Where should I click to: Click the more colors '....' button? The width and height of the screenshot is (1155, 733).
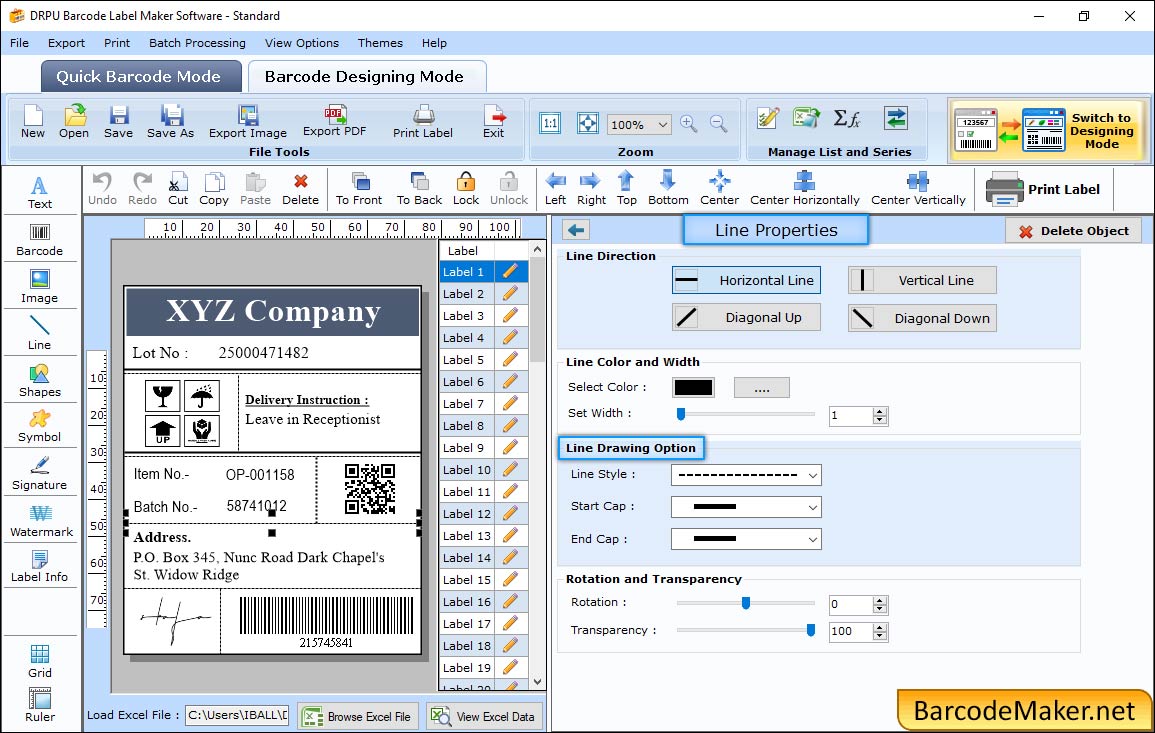click(x=762, y=387)
